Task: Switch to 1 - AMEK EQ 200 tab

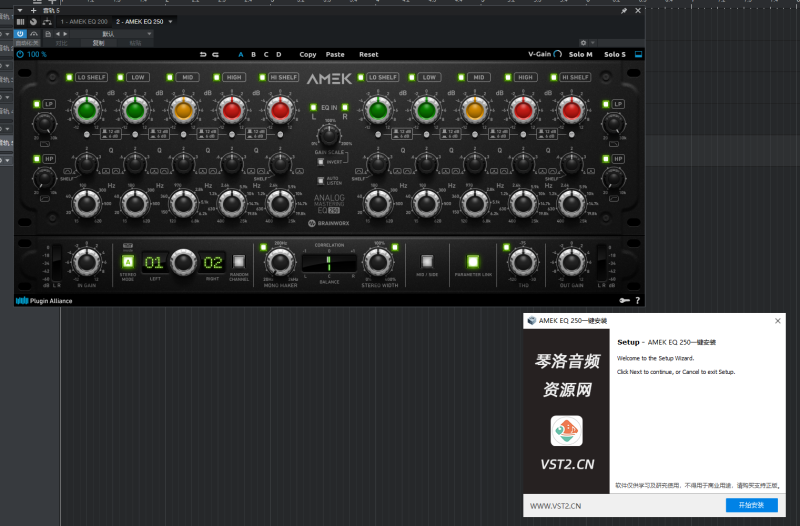Action: tap(84, 21)
